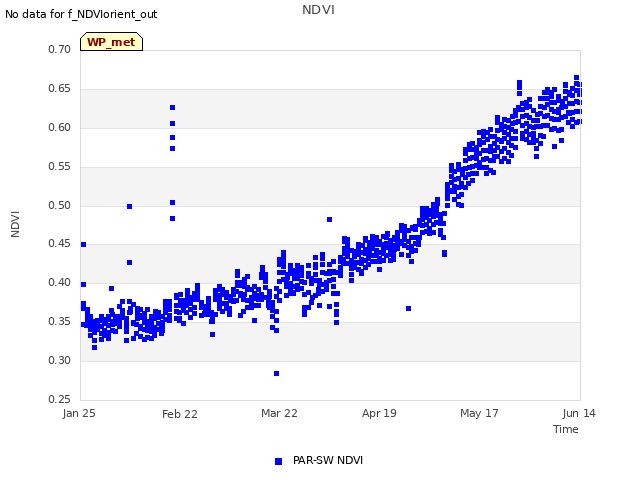Click the 0.70 y-axis tick label
640x480 pixels.
click(x=60, y=49)
